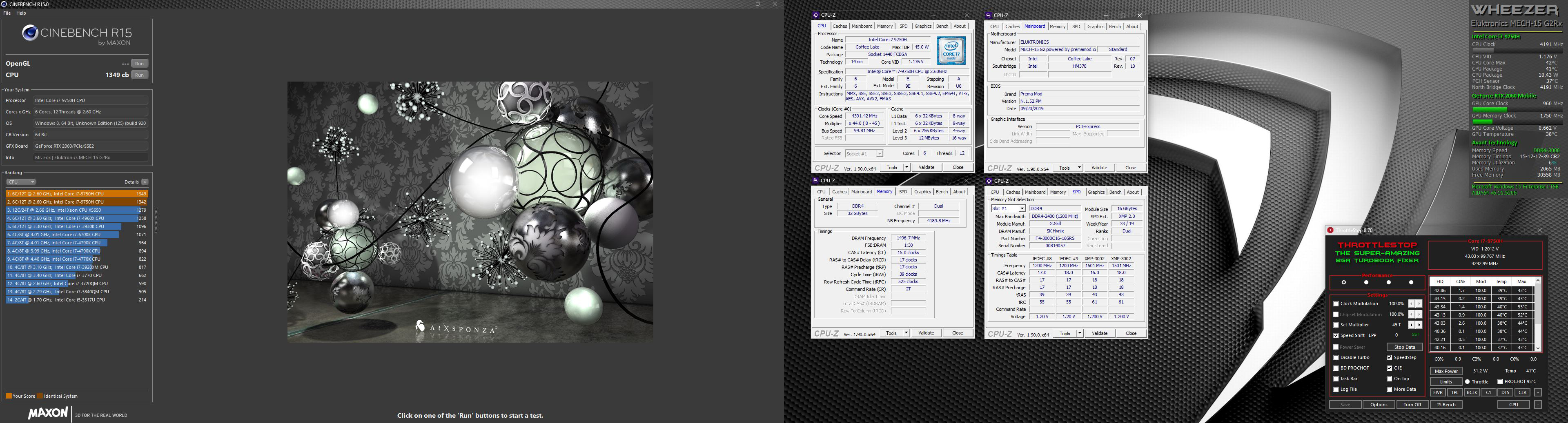Open the Graphics tab in the CPU-Z Mainboard window
The image size is (1568, 423).
(x=1096, y=26)
